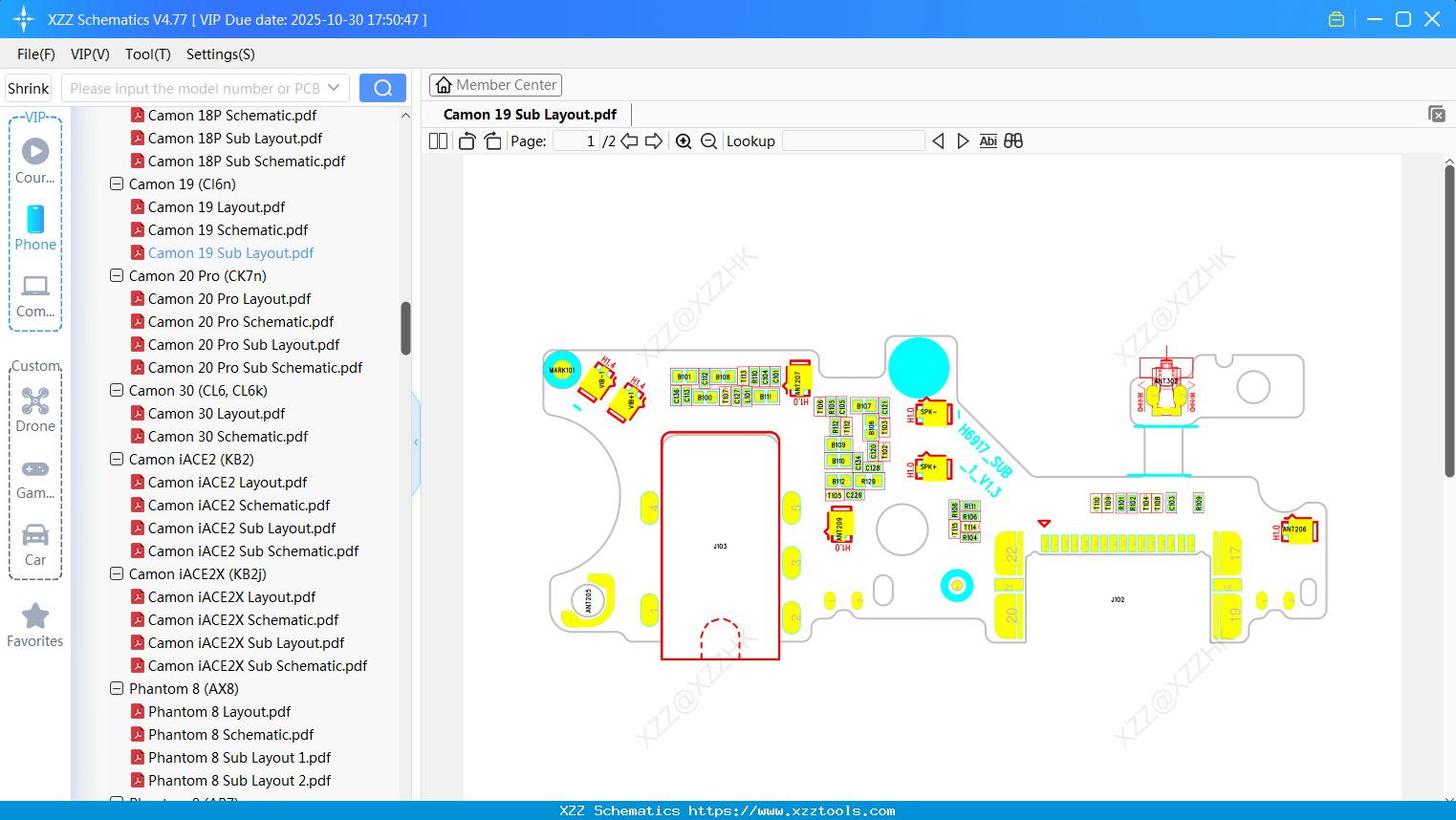Zoom in on the PDF
1456x820 pixels.
tap(684, 141)
